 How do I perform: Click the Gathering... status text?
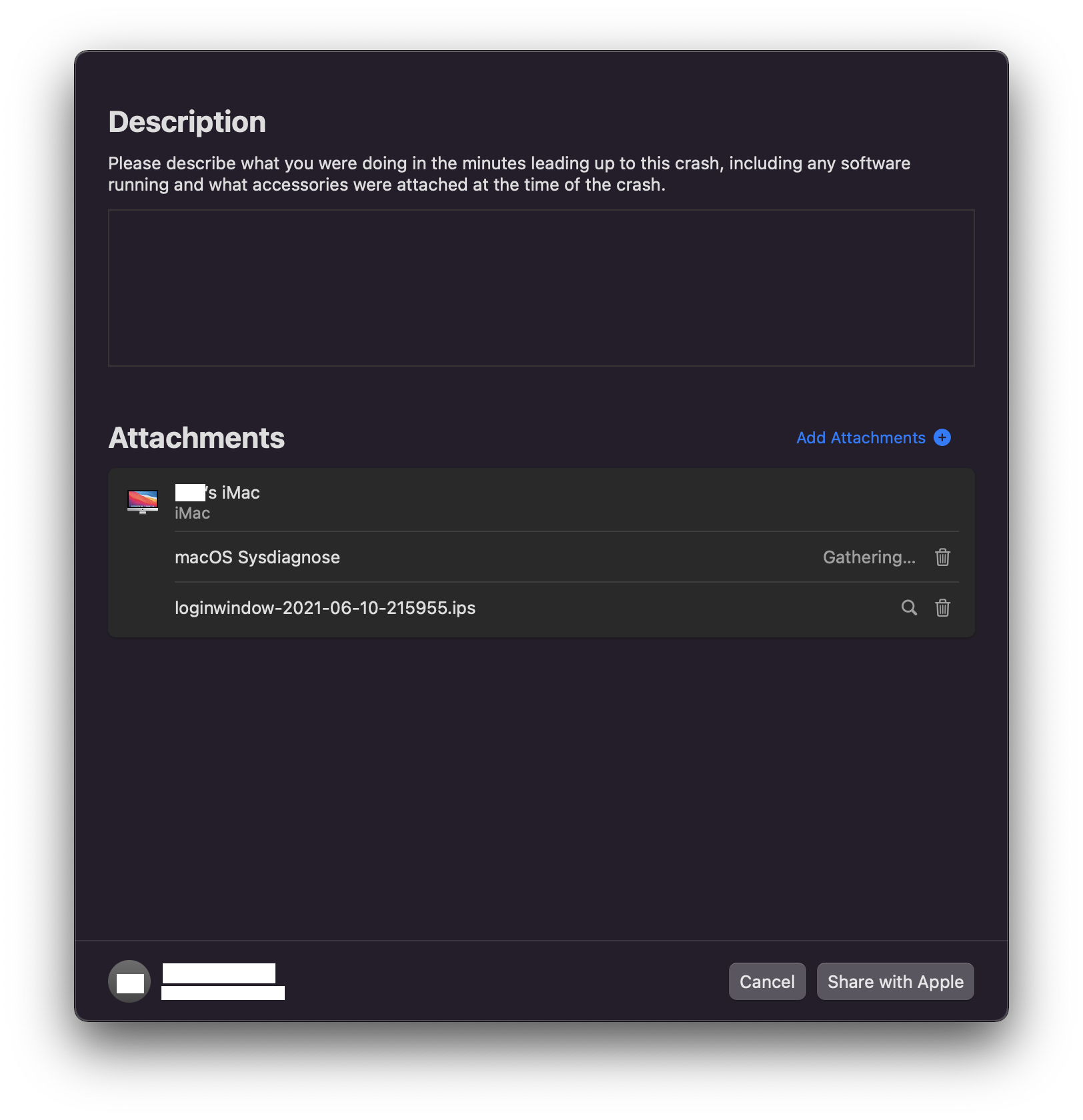pyautogui.click(x=869, y=557)
